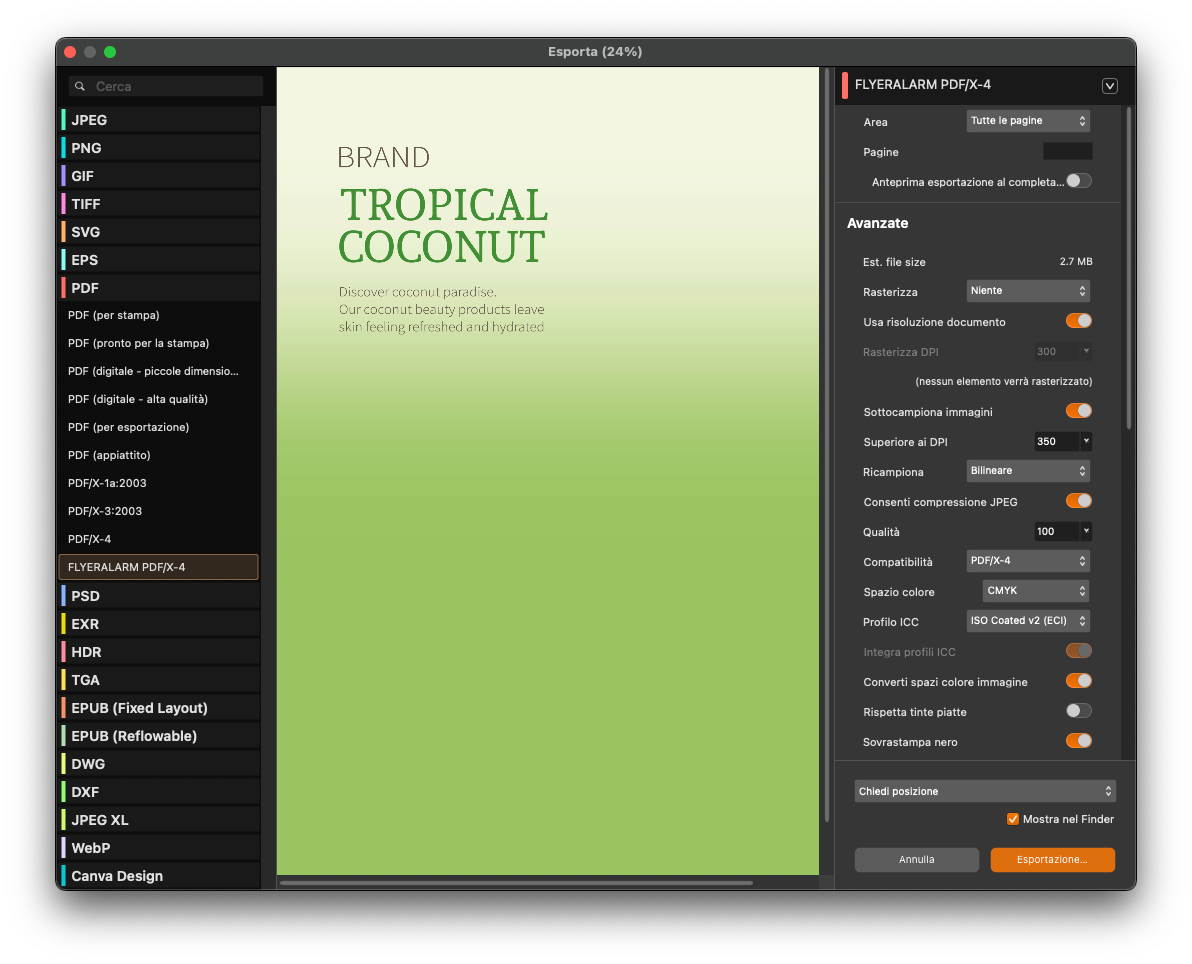Click the Pagine input field
This screenshot has height=964, width=1192.
tap(1067, 151)
